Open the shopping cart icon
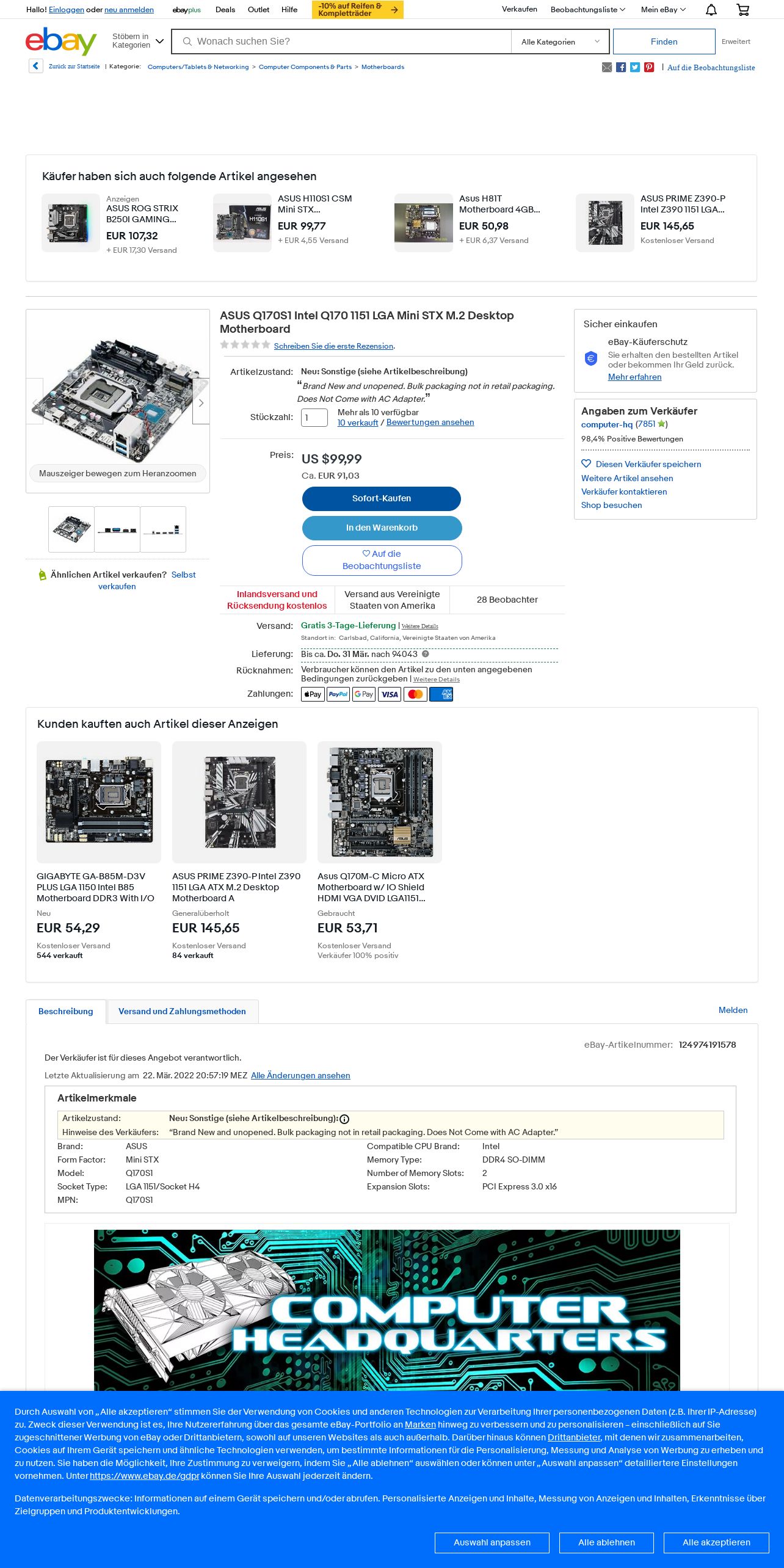The height and width of the screenshot is (1568, 784). (743, 10)
